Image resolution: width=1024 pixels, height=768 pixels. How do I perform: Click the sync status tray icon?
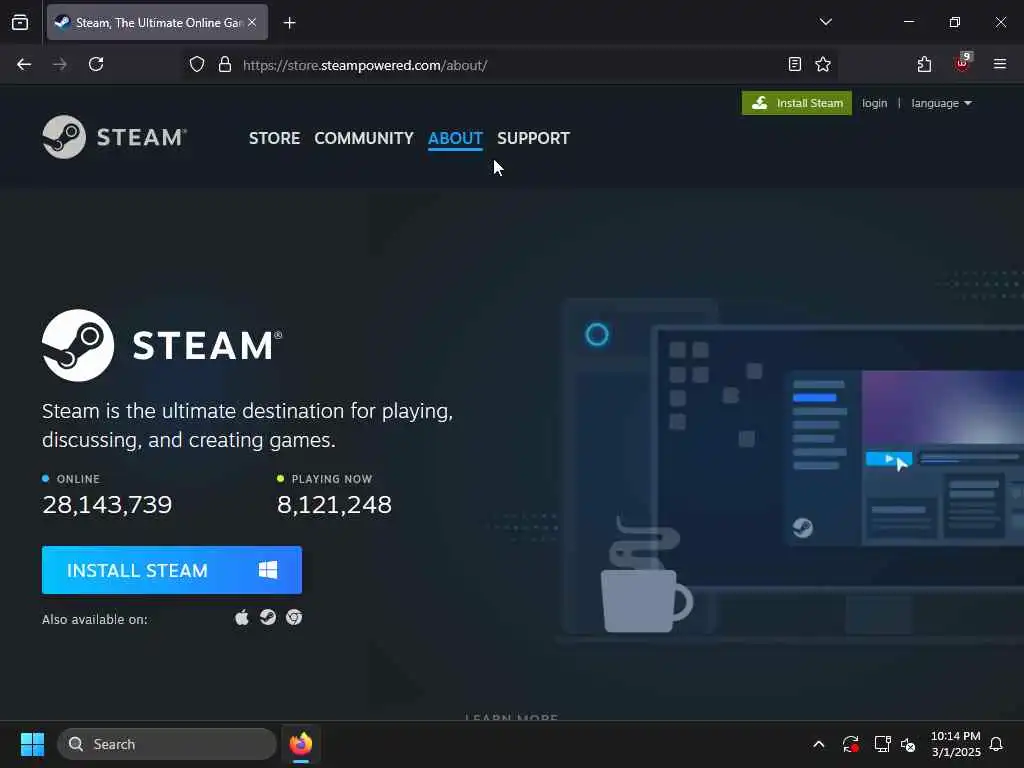[x=850, y=744]
